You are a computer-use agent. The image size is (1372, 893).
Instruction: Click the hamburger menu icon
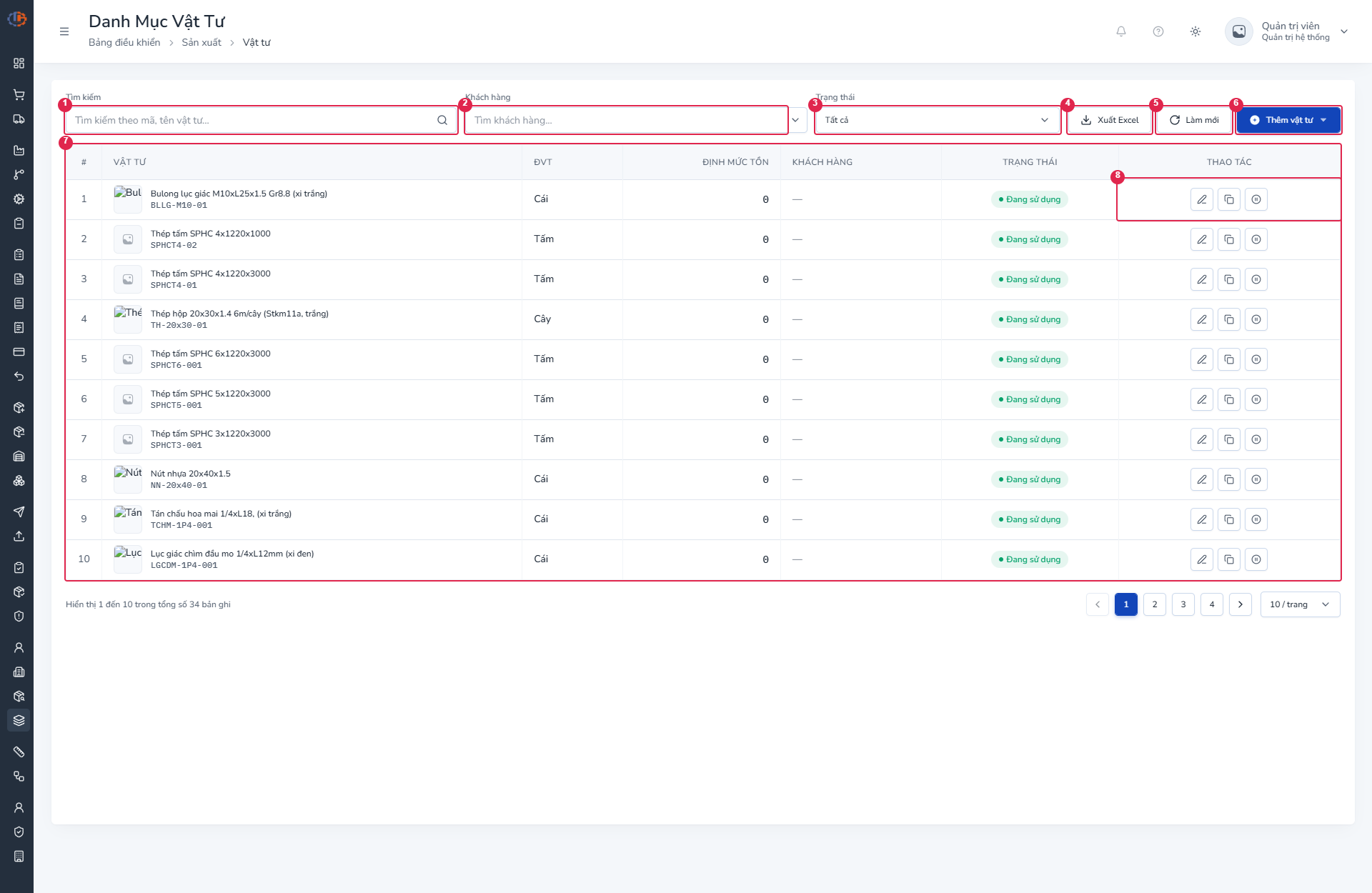pos(64,31)
